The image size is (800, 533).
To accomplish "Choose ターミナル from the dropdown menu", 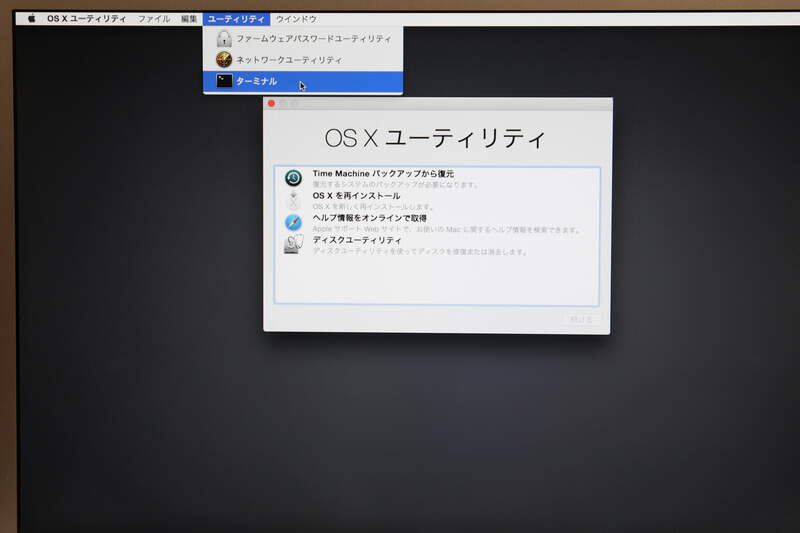I will [256, 81].
